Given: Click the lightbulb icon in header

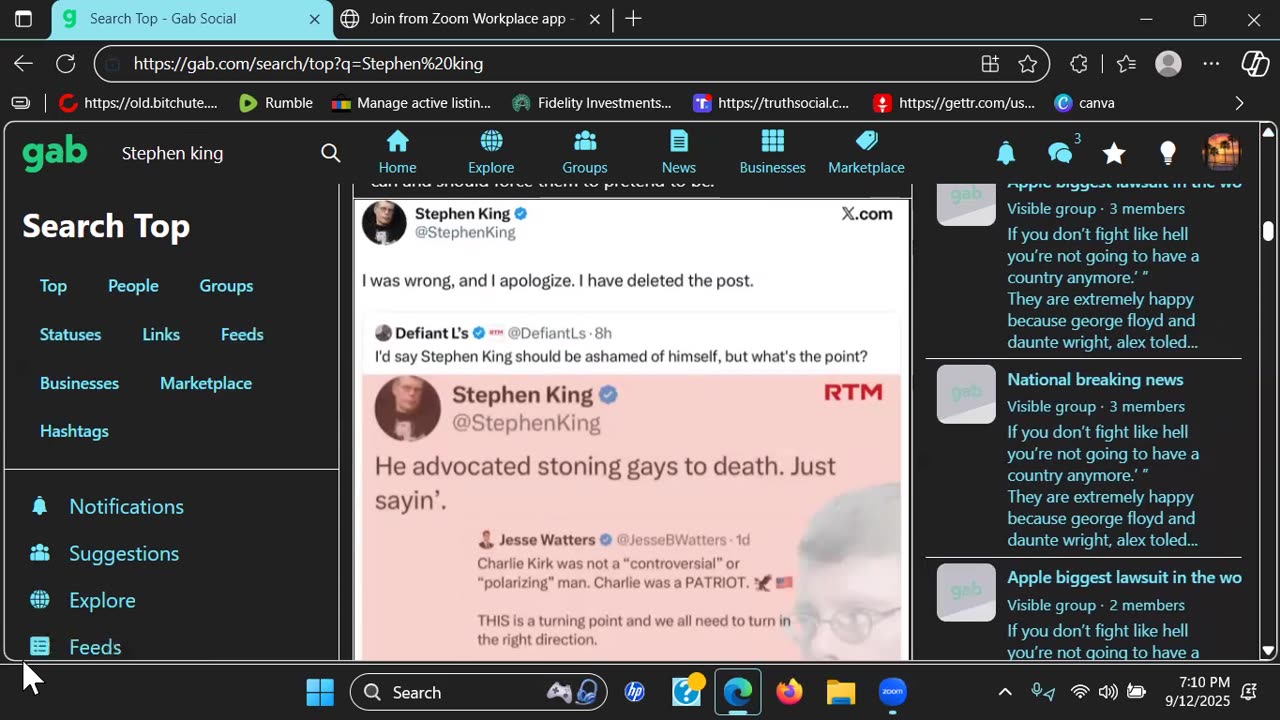Looking at the screenshot, I should [1167, 153].
